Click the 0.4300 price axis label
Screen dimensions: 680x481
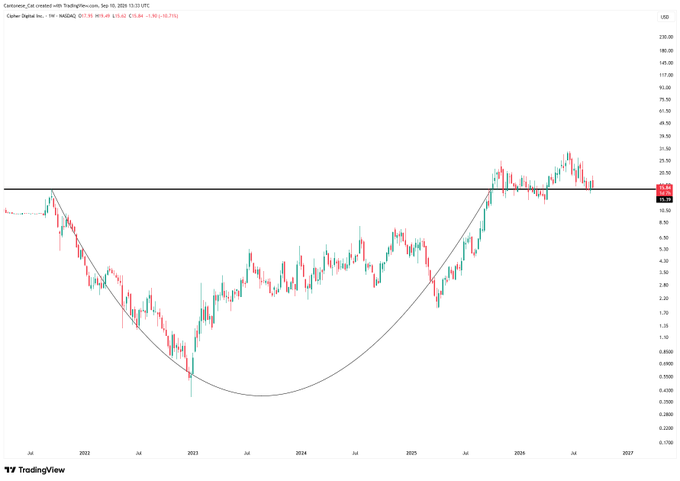pyautogui.click(x=666, y=390)
